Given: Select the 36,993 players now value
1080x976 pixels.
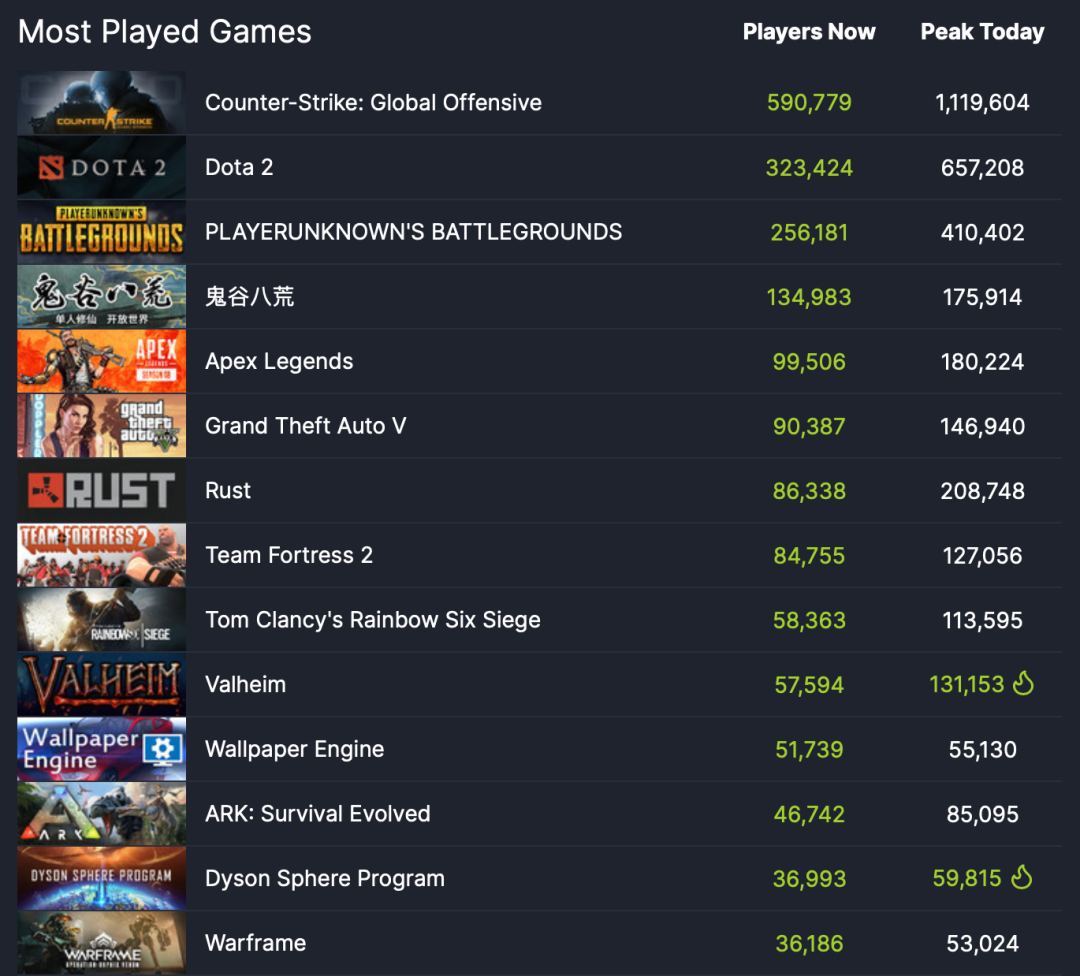Looking at the screenshot, I should (809, 880).
